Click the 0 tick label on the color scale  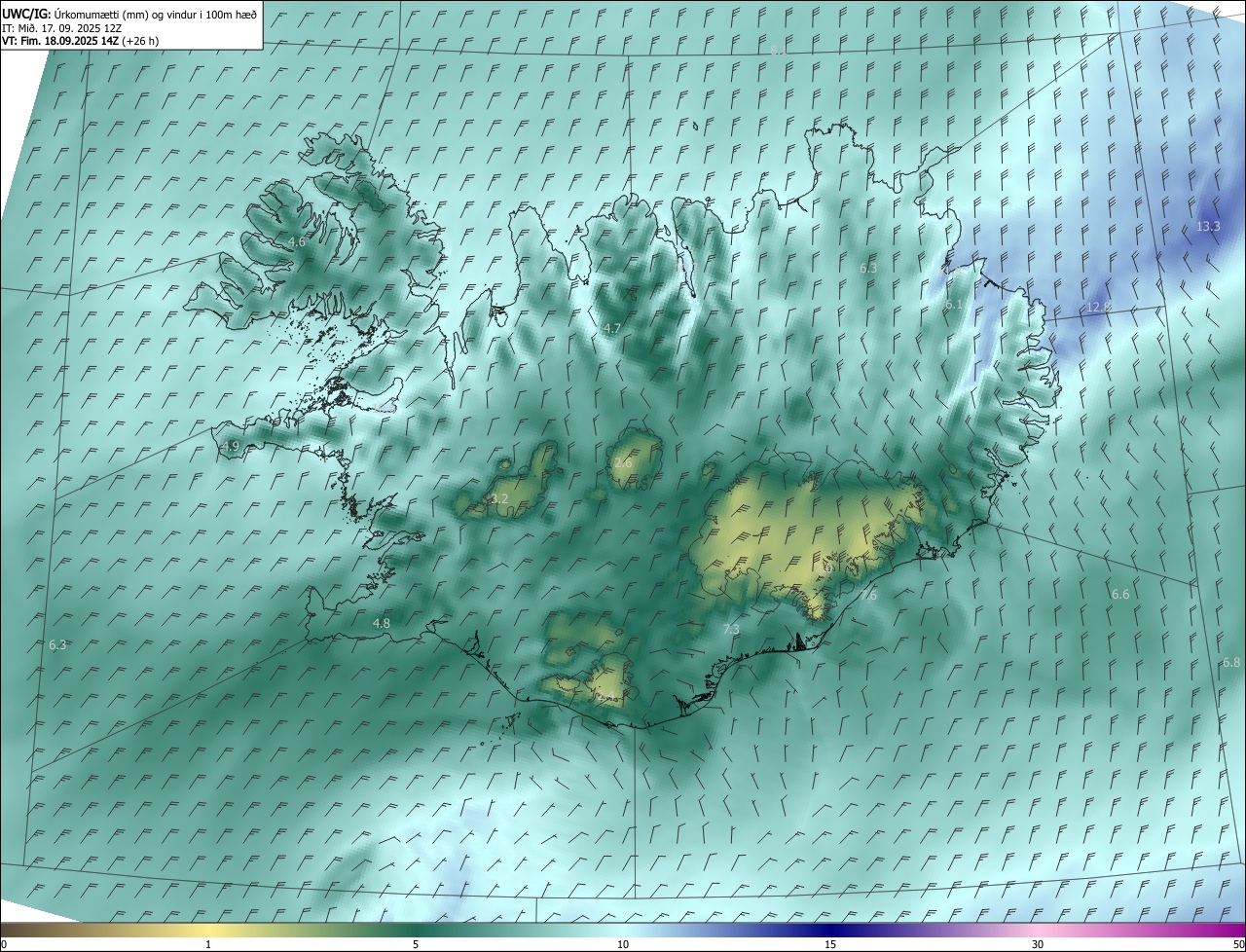tap(4, 944)
